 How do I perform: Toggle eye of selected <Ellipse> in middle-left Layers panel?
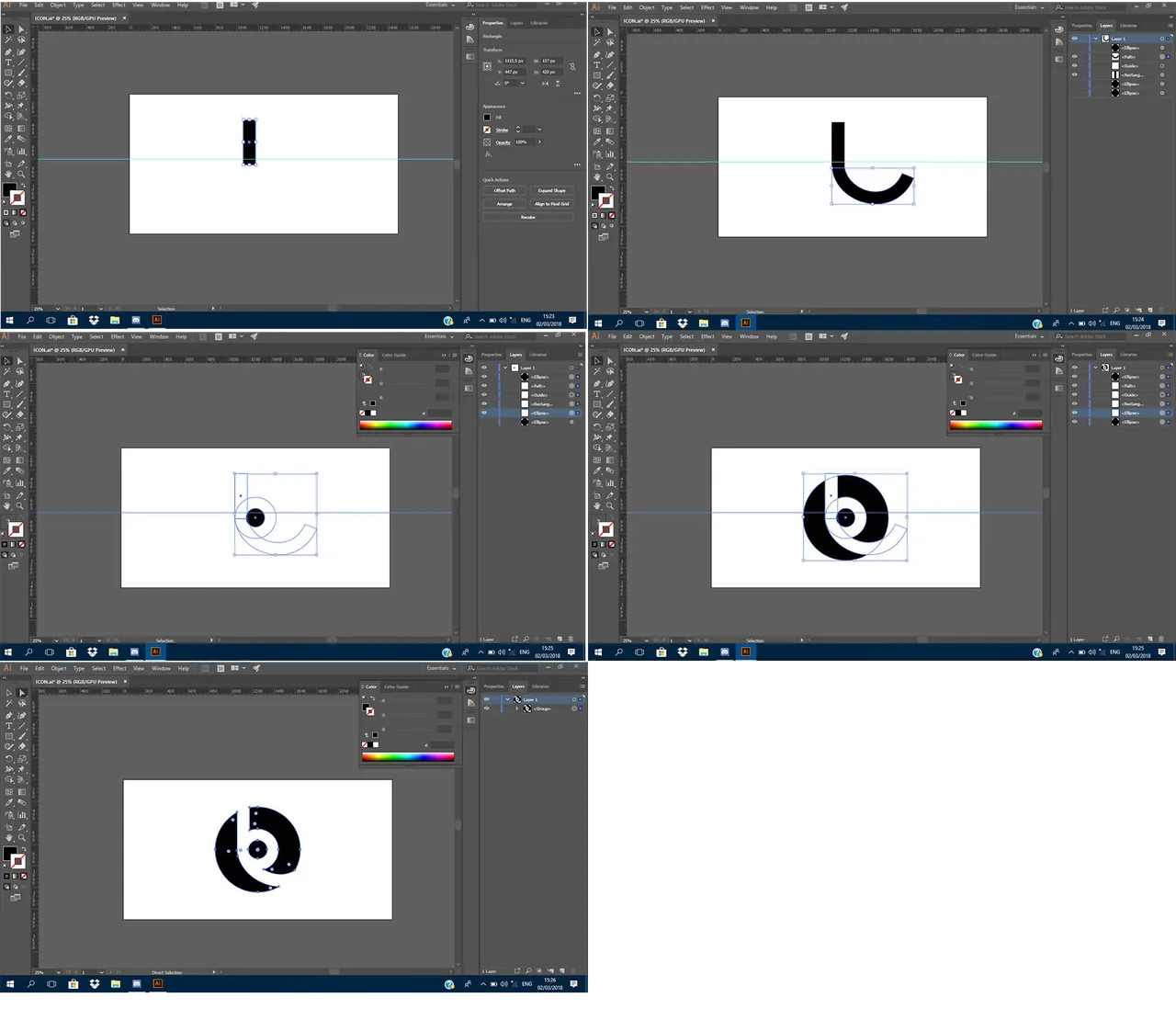point(484,414)
